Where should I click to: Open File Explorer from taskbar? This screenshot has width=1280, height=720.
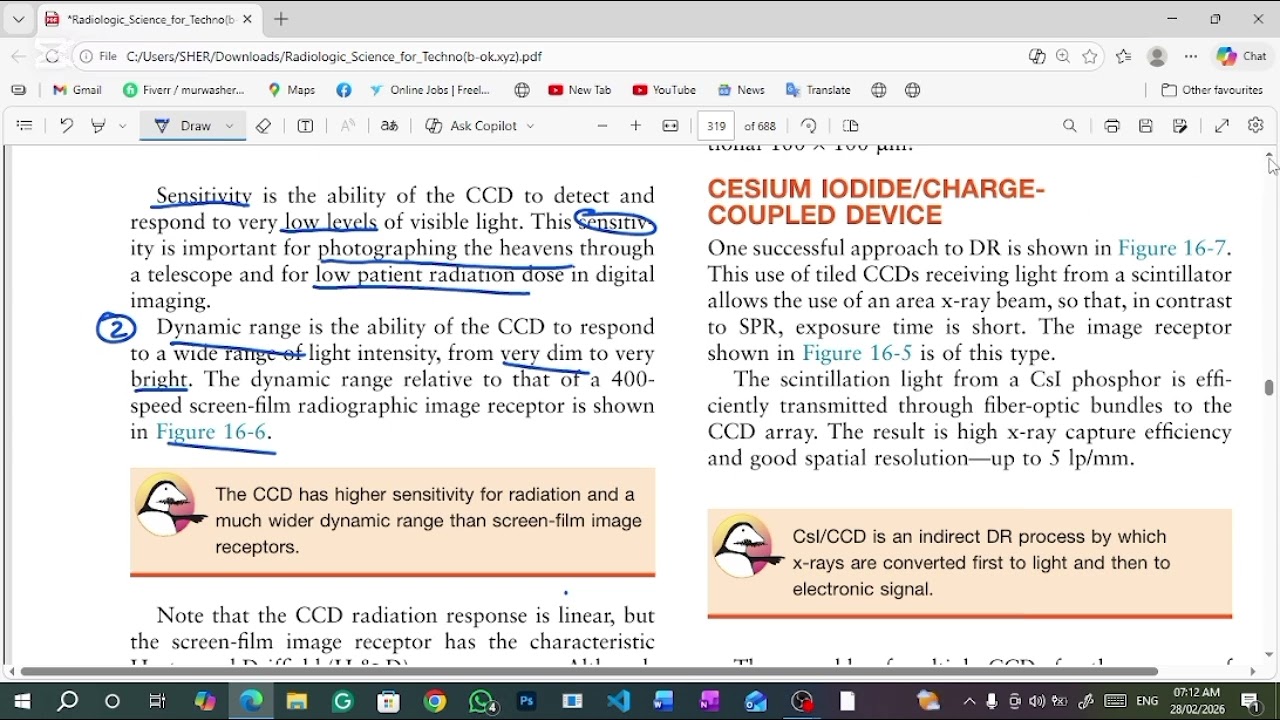297,701
